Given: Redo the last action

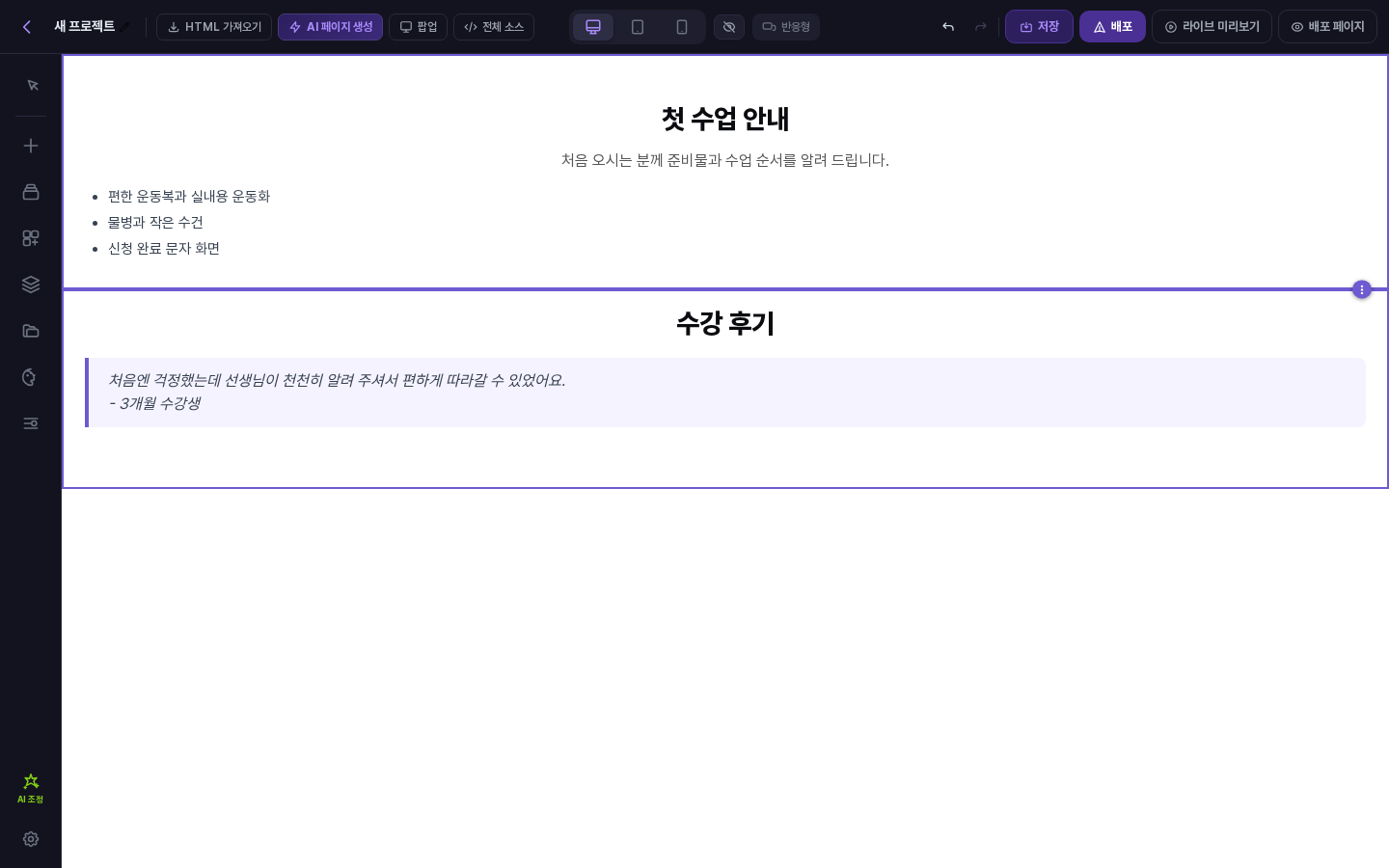Looking at the screenshot, I should click(x=981, y=27).
